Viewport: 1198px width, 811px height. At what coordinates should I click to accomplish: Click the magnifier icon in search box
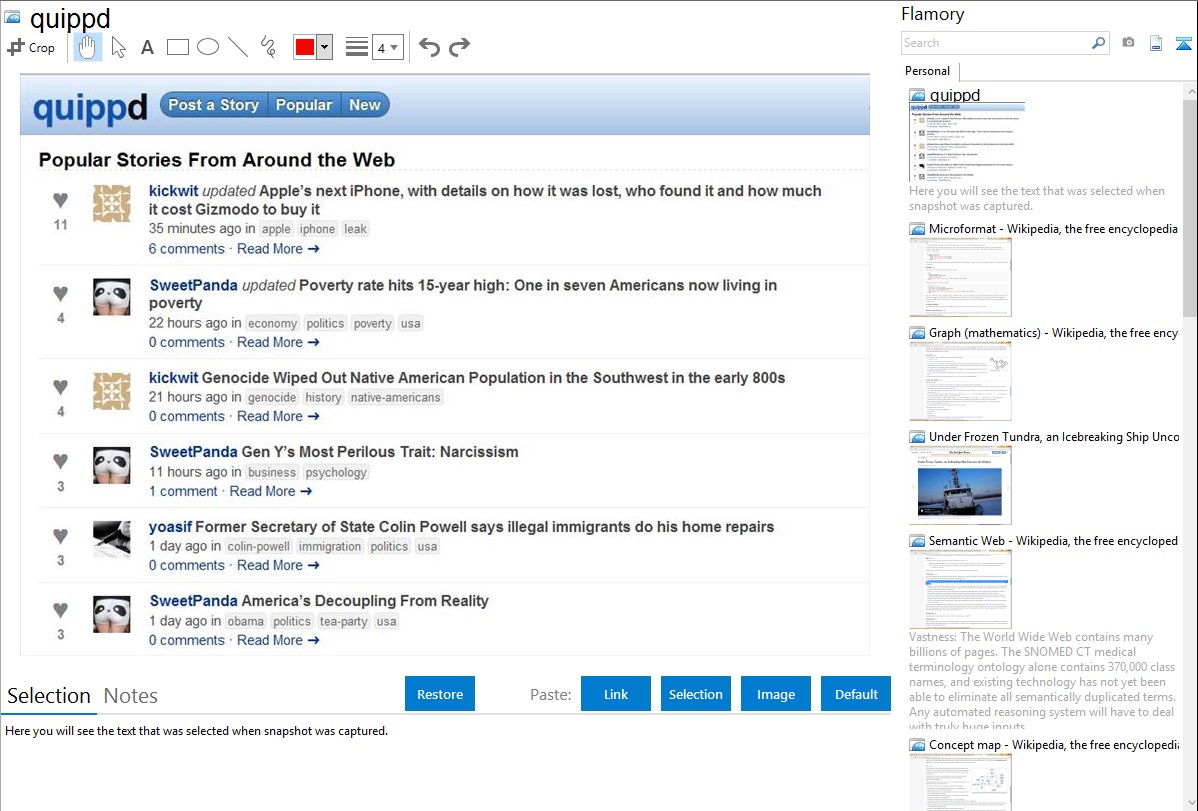click(1098, 43)
